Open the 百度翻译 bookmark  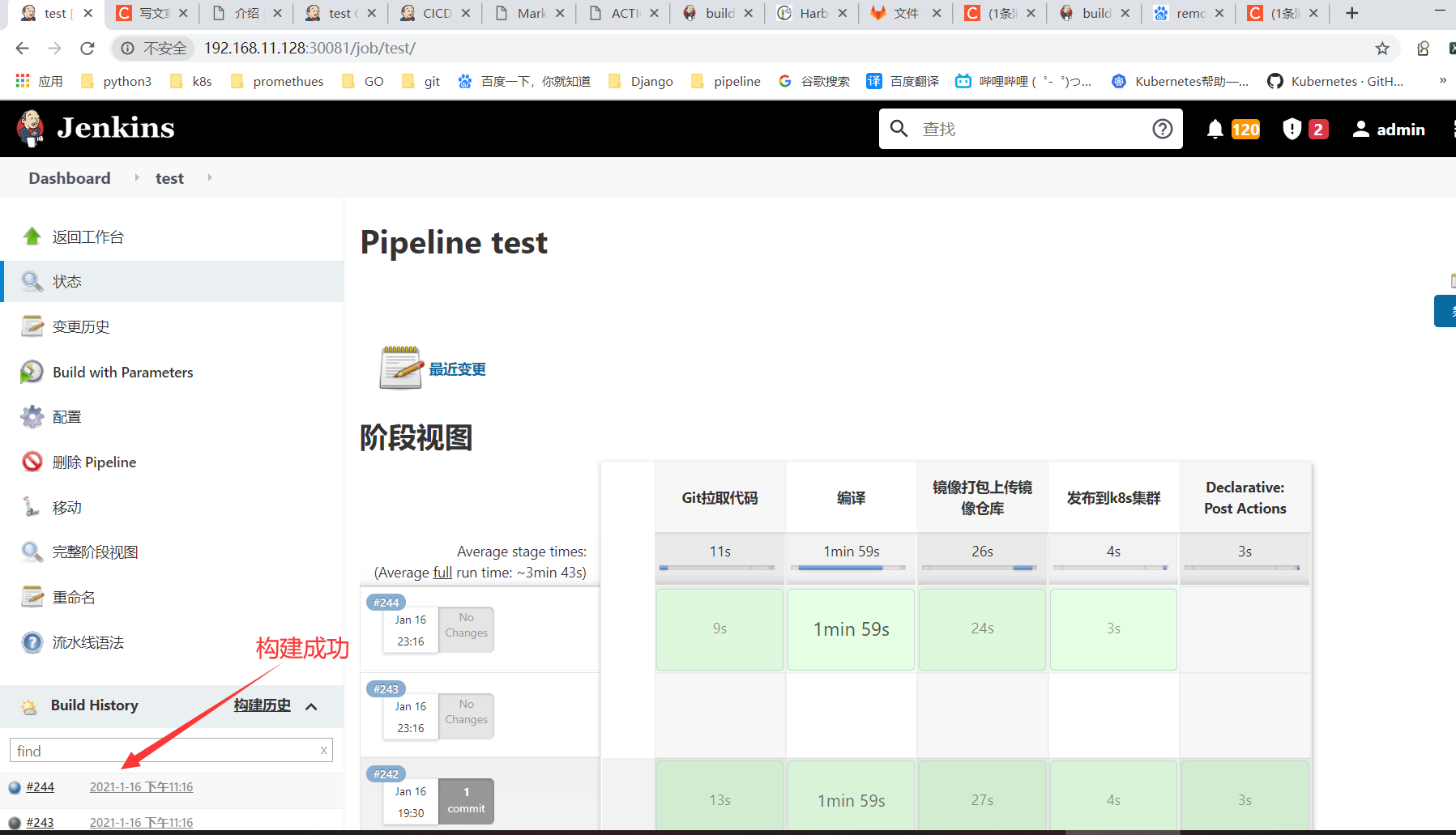point(903,81)
